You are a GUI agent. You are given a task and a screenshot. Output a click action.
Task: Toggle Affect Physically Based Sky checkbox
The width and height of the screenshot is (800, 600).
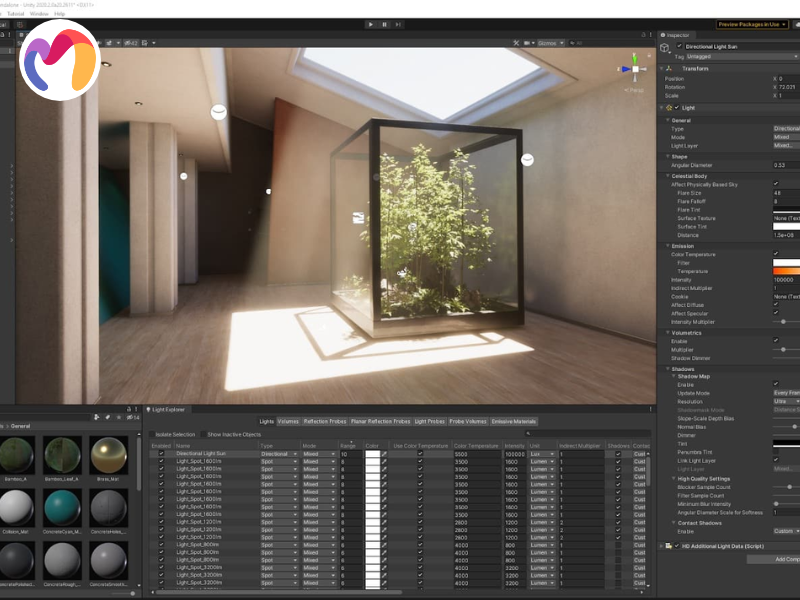(x=776, y=184)
